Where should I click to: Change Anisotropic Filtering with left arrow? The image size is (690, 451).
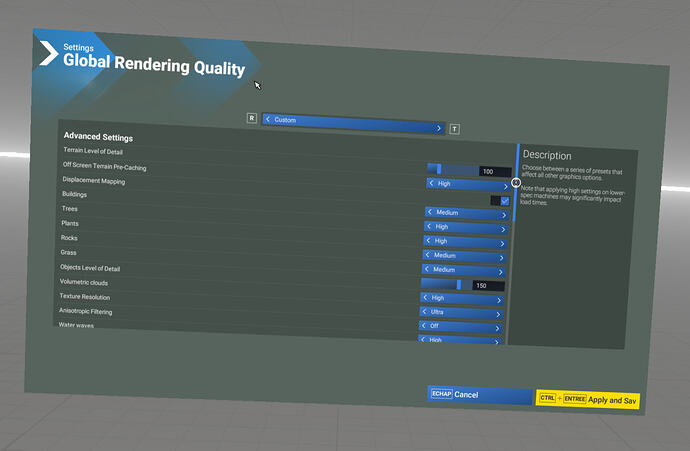(x=423, y=326)
